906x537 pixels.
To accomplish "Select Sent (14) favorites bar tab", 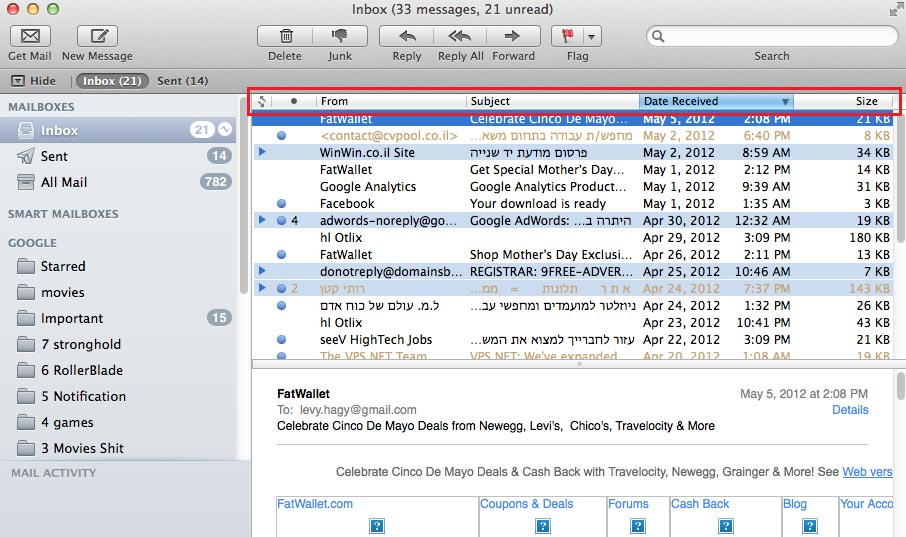I will click(x=183, y=81).
